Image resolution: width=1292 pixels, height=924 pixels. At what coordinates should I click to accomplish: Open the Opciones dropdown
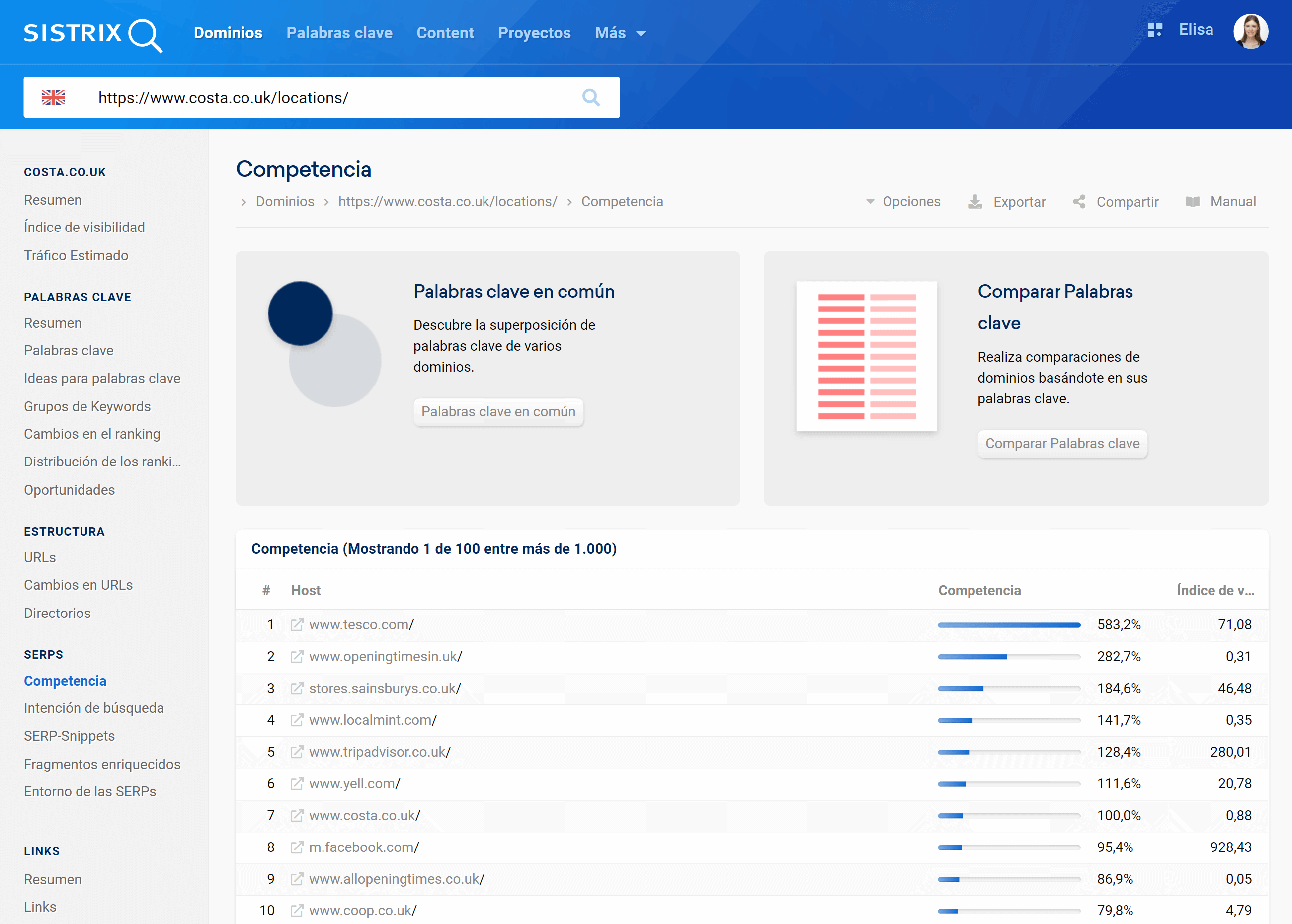click(903, 201)
